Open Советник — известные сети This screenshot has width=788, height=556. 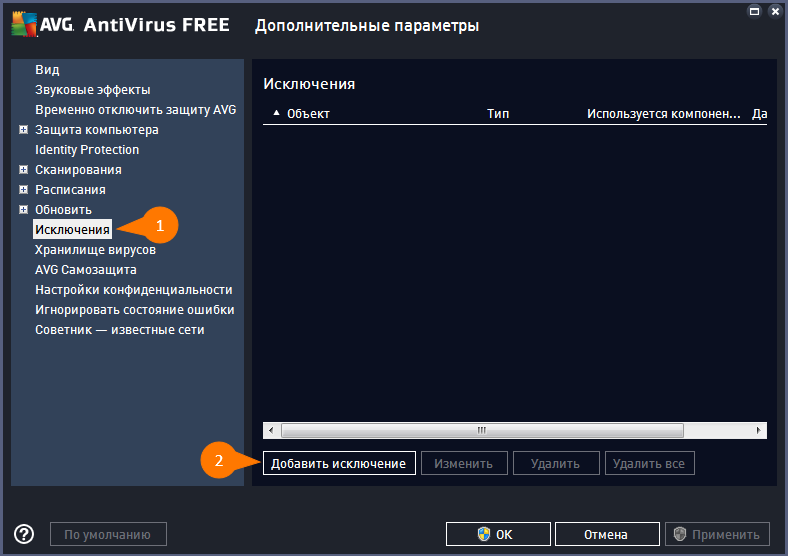[x=120, y=330]
